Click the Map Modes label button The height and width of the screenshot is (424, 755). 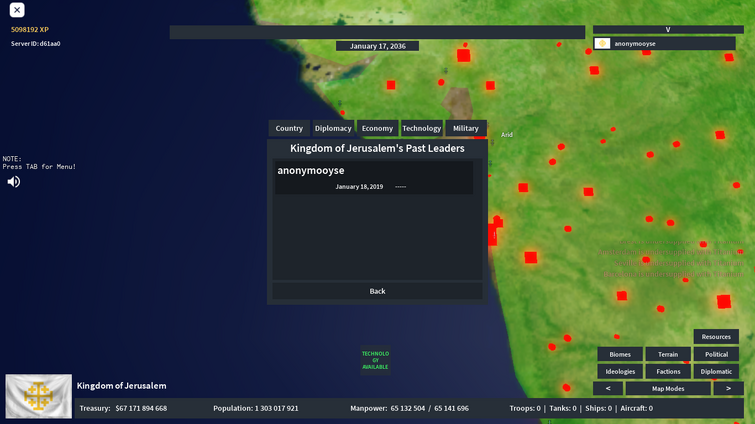(668, 388)
